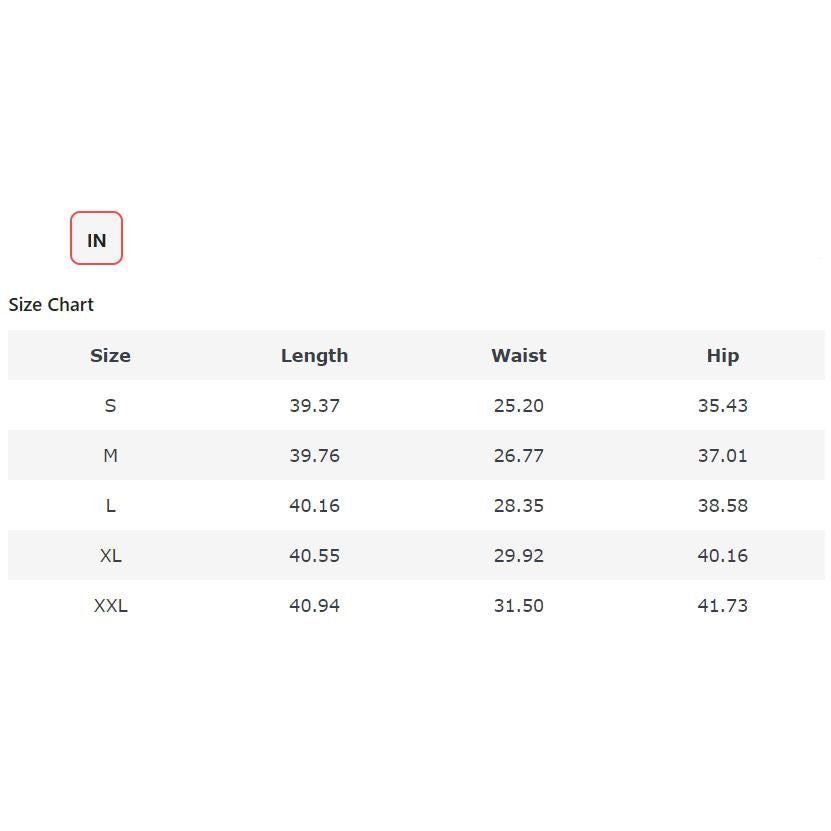Click the 38.58 hip value
The height and width of the screenshot is (831, 831).
722,506
